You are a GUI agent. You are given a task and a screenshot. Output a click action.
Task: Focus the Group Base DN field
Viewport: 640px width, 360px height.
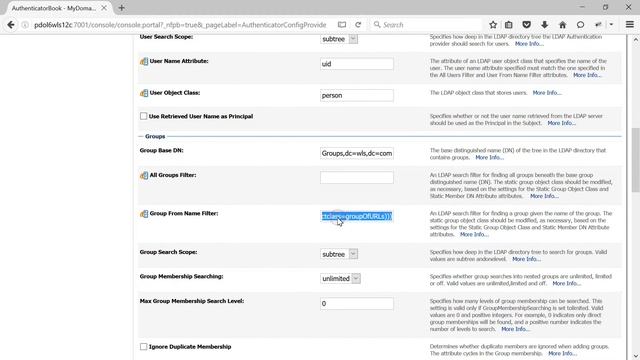357,153
